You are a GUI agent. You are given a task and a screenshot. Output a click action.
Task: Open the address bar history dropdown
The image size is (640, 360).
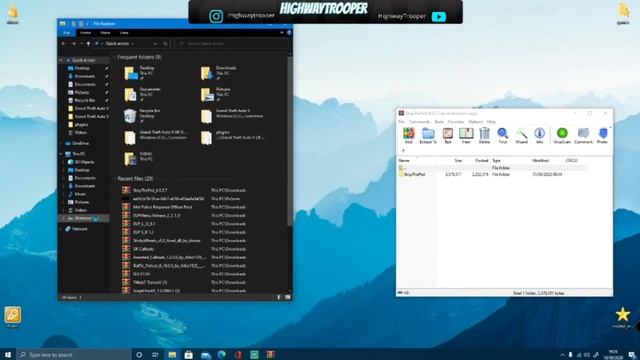click(x=155, y=44)
